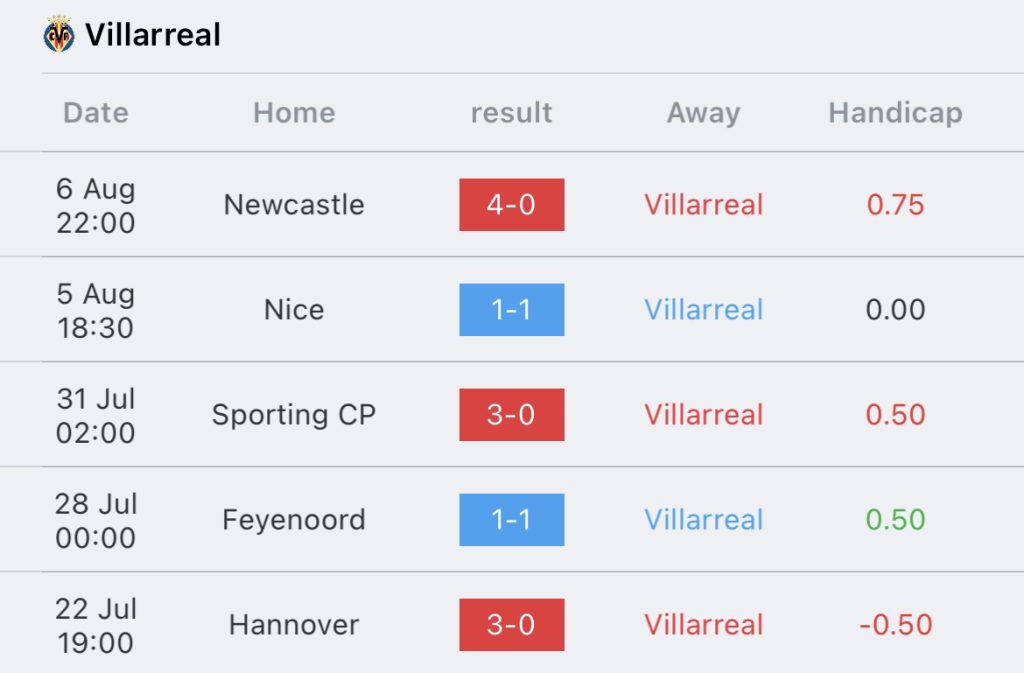Open the Hannover team link
Screen dimensions: 1024x673
pyautogui.click(x=294, y=625)
